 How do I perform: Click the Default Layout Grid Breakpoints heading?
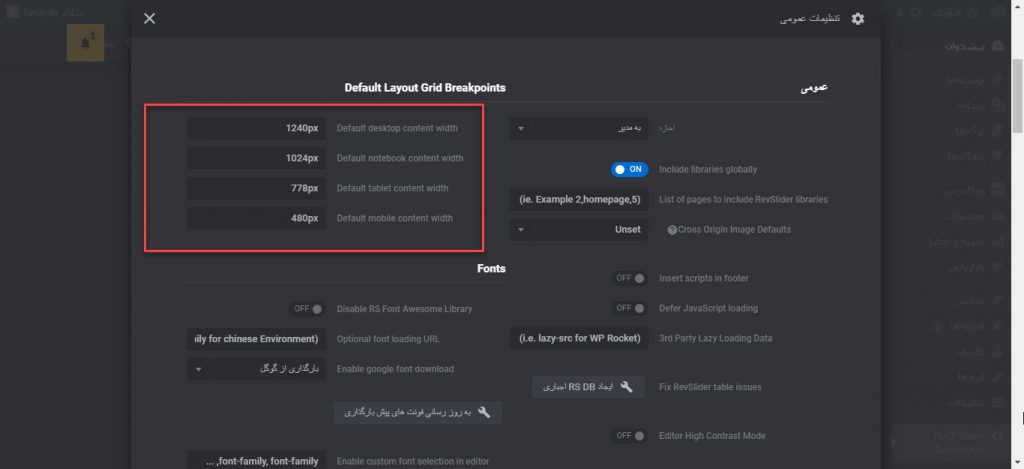(x=425, y=88)
